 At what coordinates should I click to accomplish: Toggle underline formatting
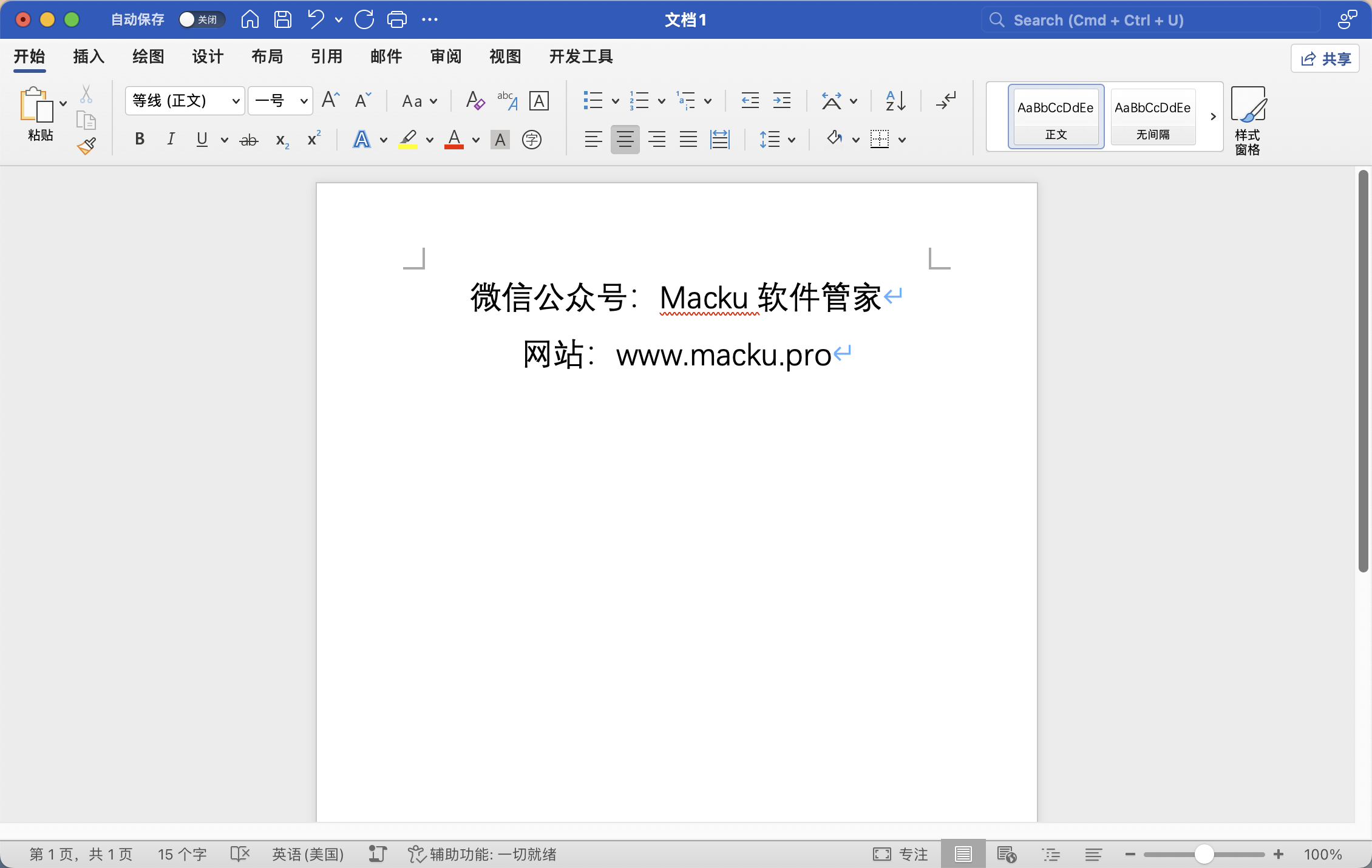[202, 140]
